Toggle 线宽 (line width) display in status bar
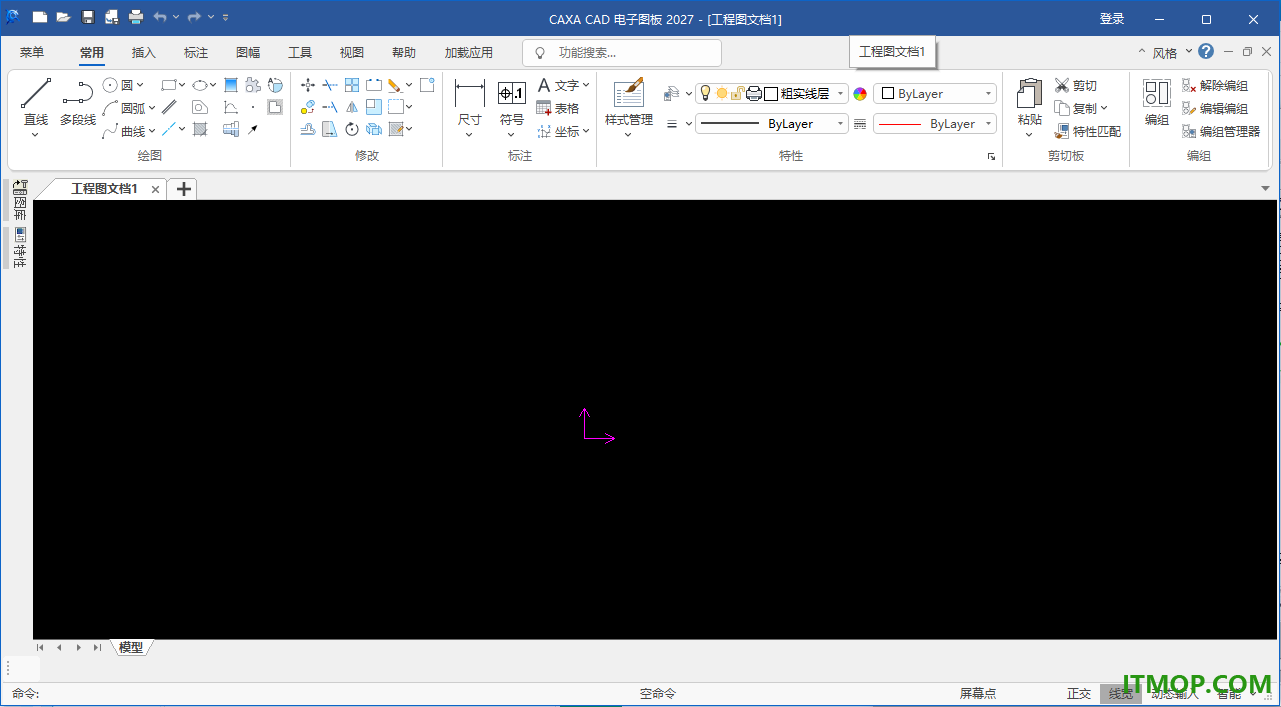Screen dimensions: 1281x707 [1121, 694]
